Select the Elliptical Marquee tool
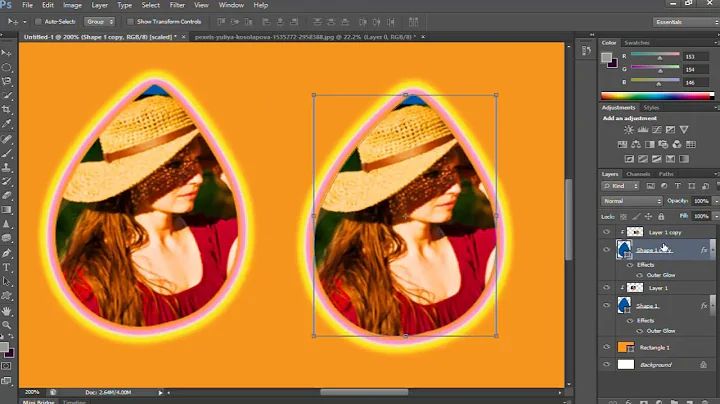 pos(6,67)
